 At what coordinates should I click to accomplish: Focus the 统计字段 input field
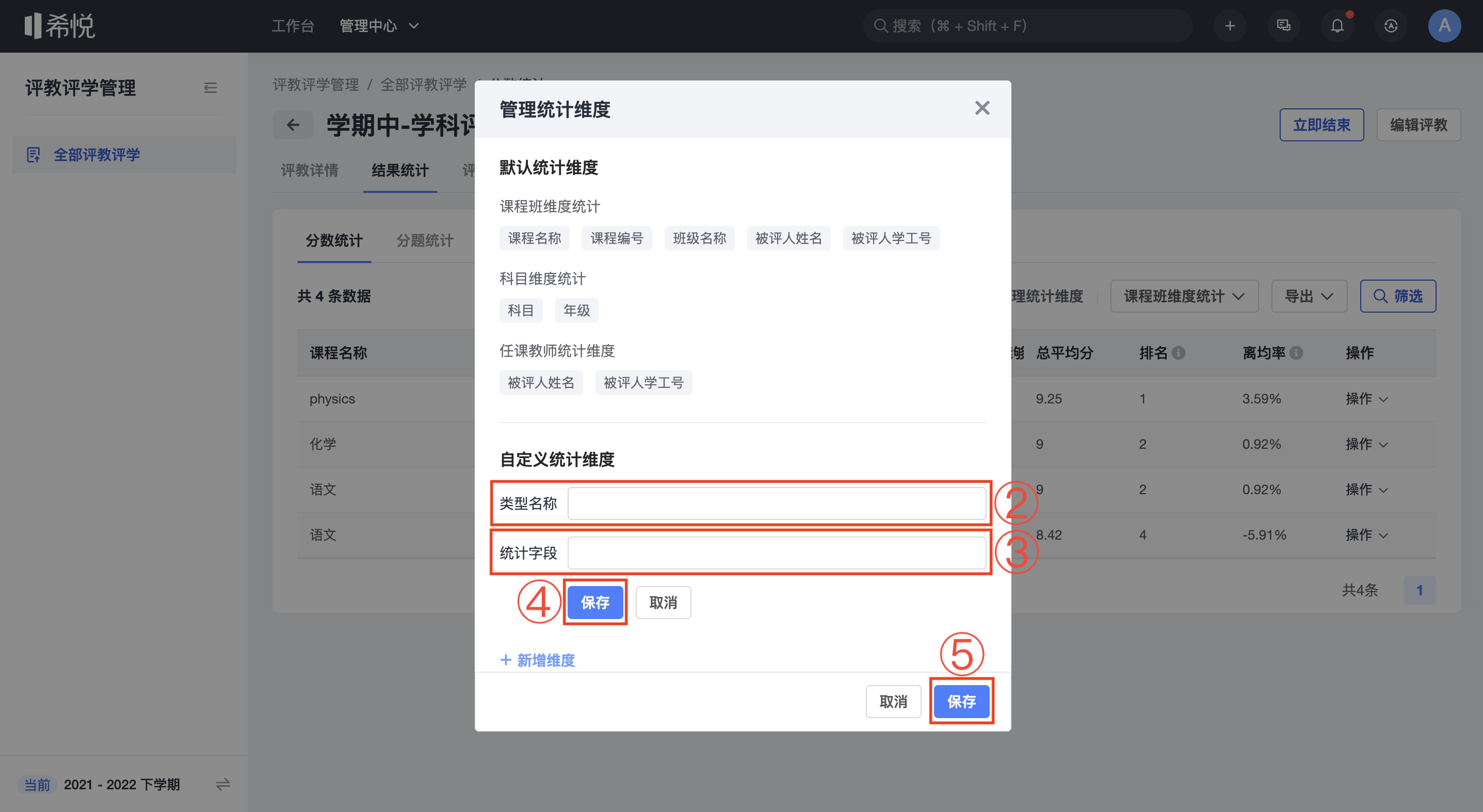777,553
